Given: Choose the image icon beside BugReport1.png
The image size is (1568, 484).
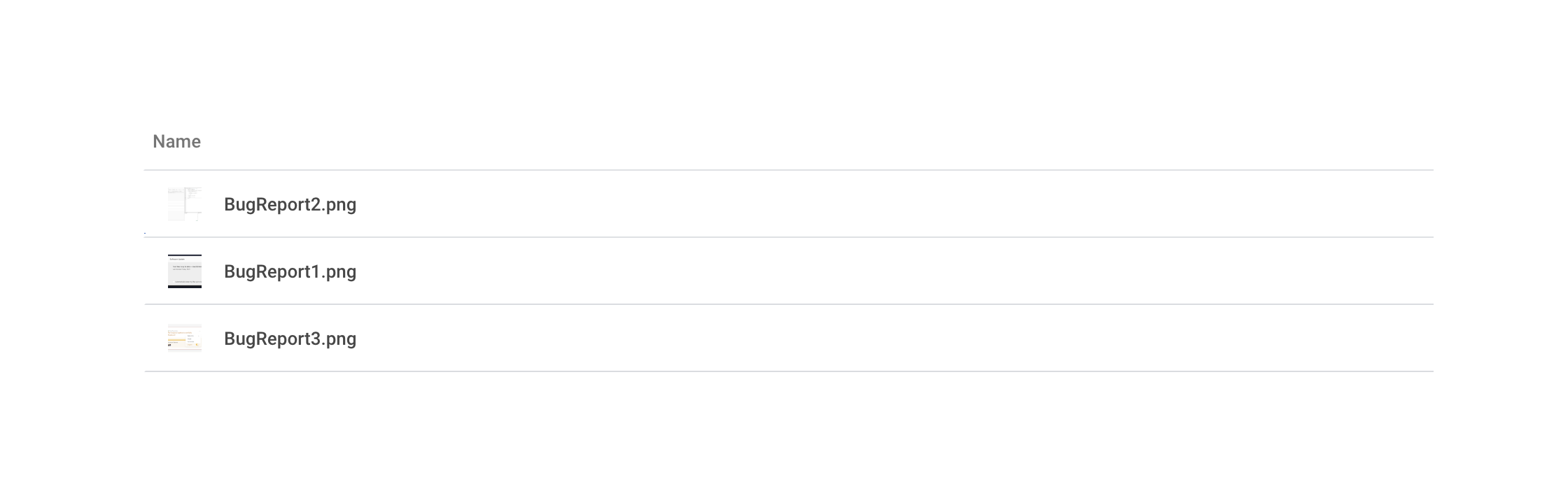Looking at the screenshot, I should coord(185,271).
